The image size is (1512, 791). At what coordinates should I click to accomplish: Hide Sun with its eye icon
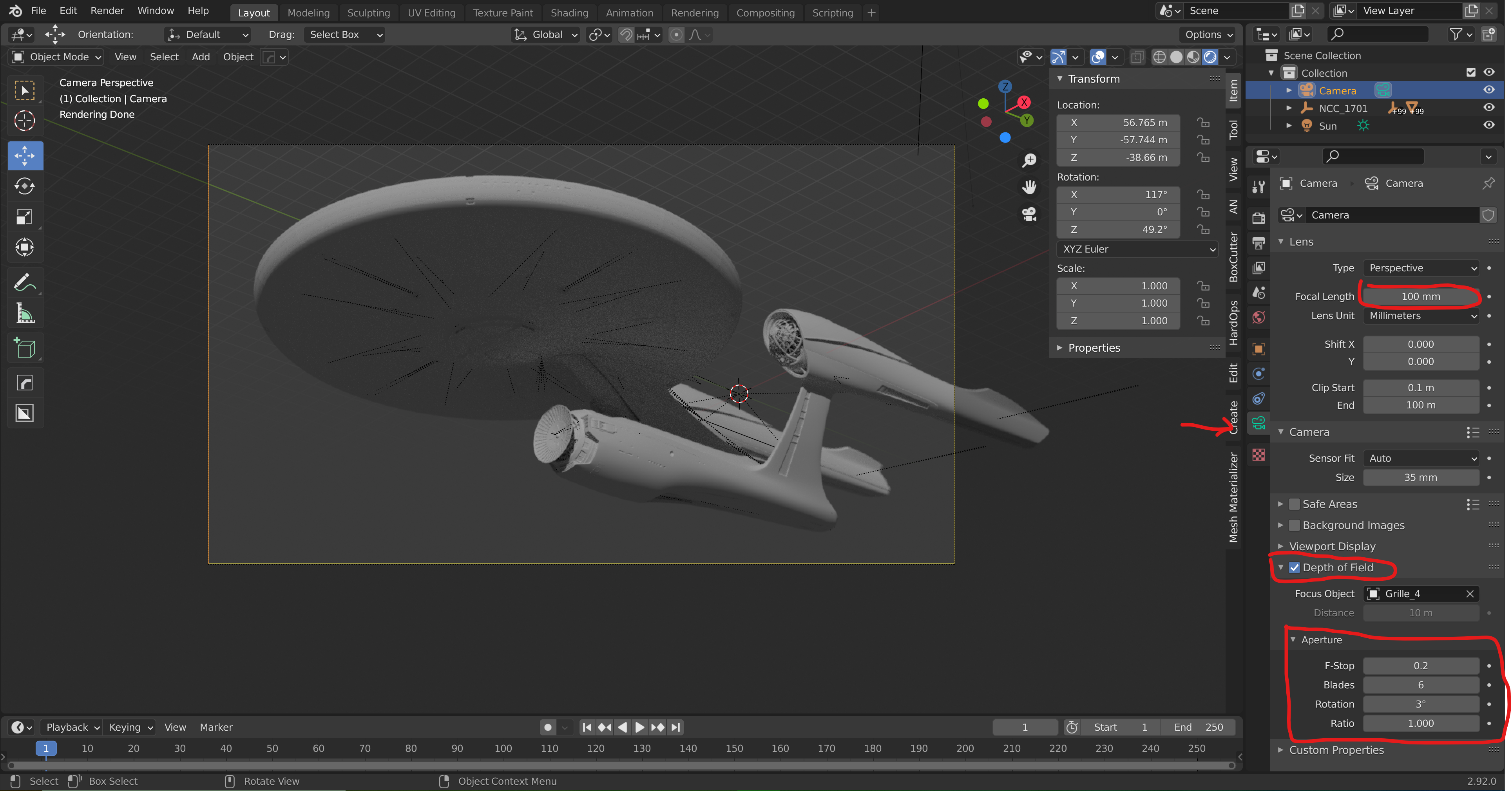(1489, 125)
